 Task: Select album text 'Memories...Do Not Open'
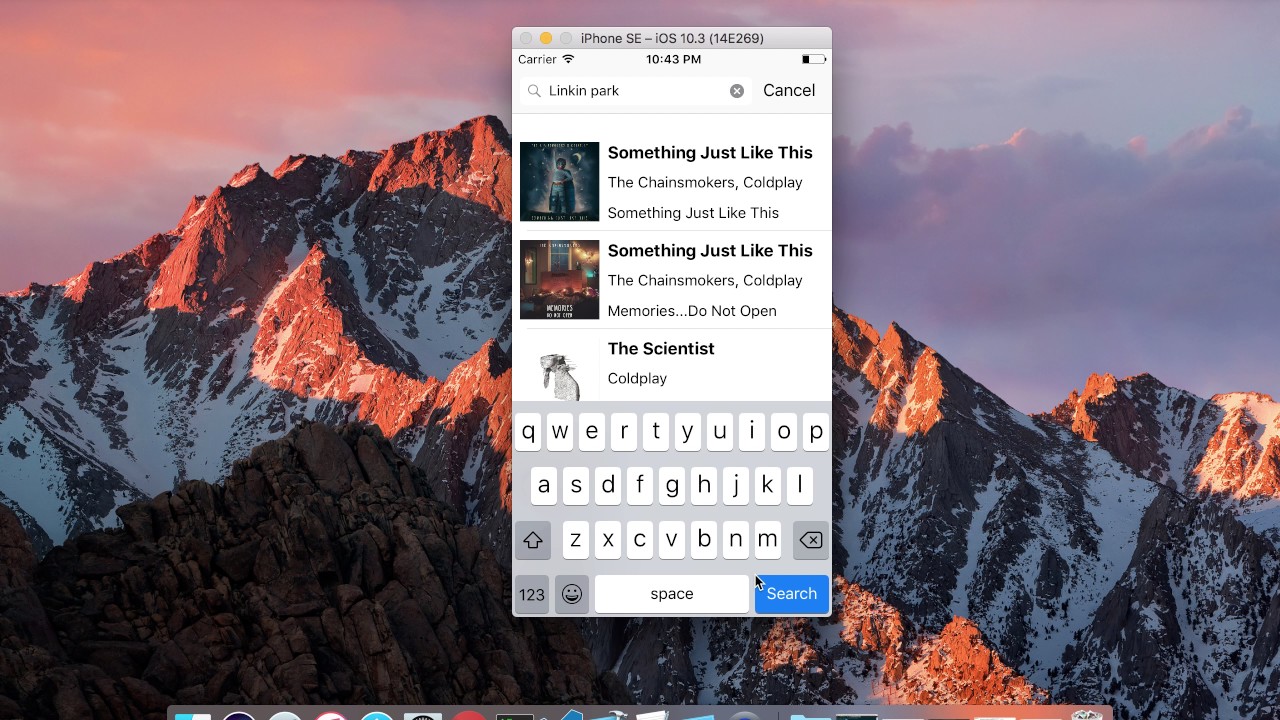(692, 311)
